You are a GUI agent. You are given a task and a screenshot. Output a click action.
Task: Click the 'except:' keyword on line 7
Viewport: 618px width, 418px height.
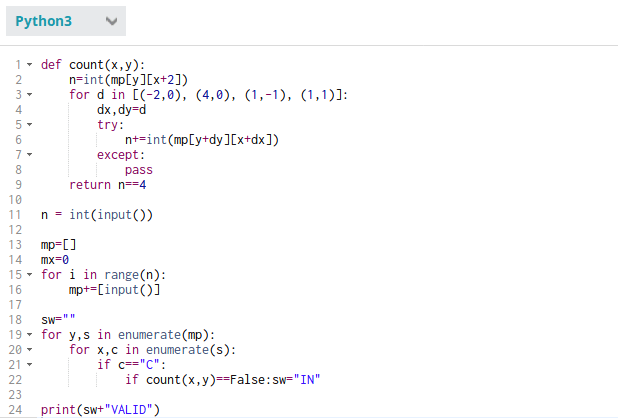coord(121,154)
